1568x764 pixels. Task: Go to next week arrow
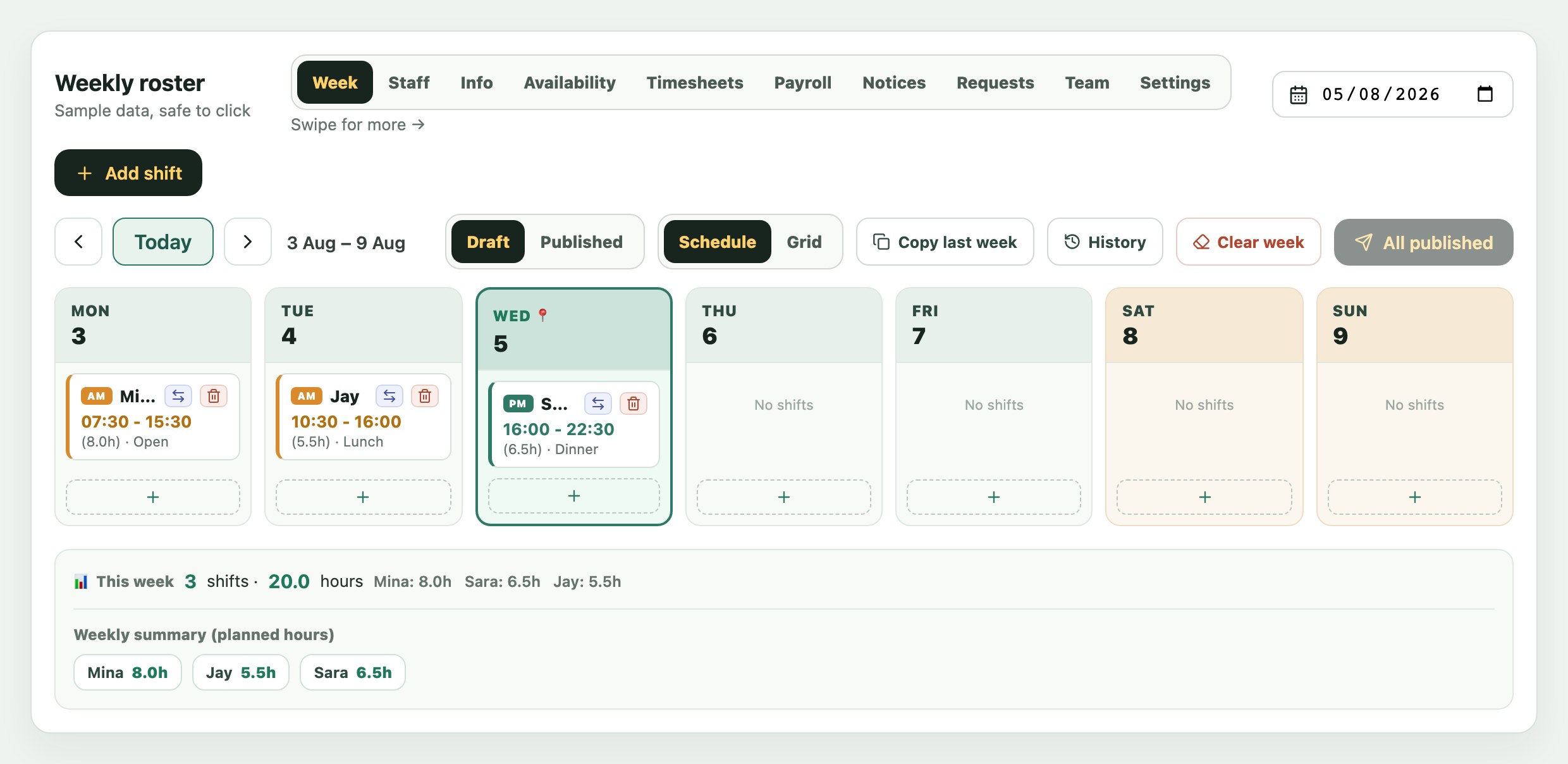248,242
